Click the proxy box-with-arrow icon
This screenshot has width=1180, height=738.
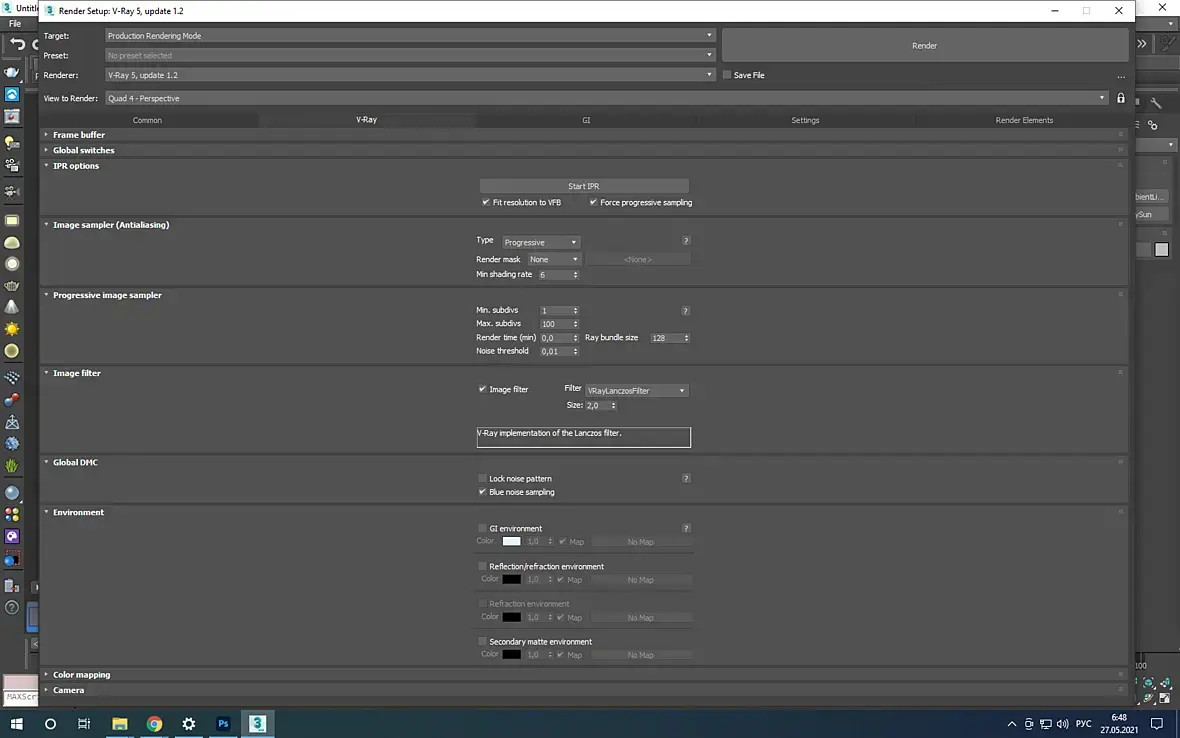(12, 422)
